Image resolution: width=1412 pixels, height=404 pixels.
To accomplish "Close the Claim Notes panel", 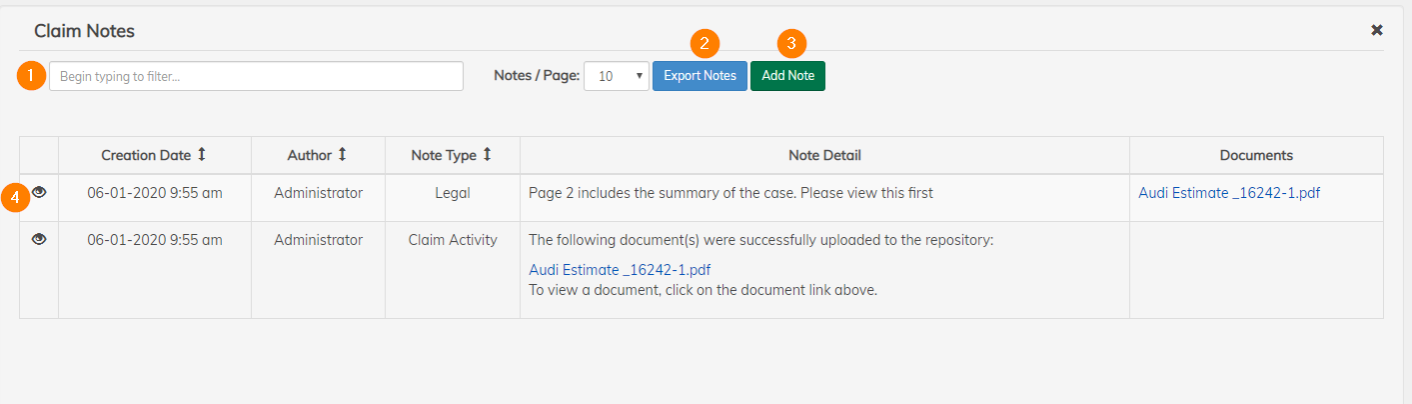I will pyautogui.click(x=1377, y=30).
